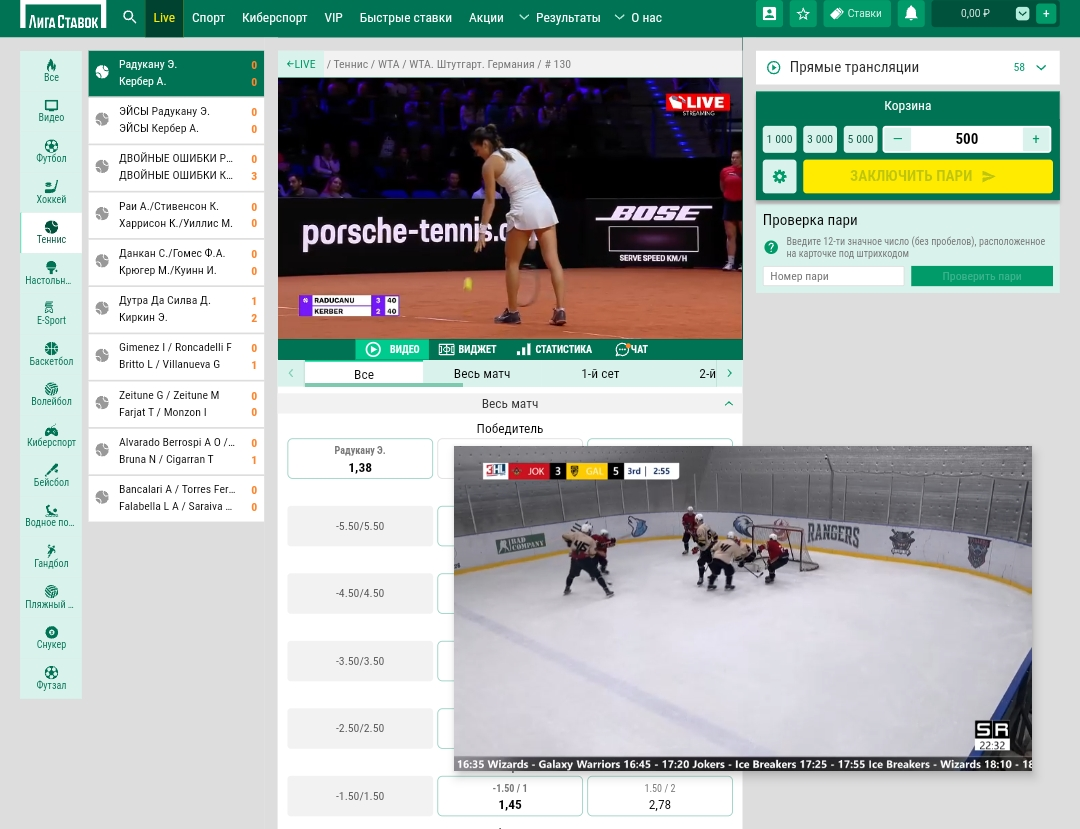
Task: Click the Номер пари input field
Action: coord(833,277)
